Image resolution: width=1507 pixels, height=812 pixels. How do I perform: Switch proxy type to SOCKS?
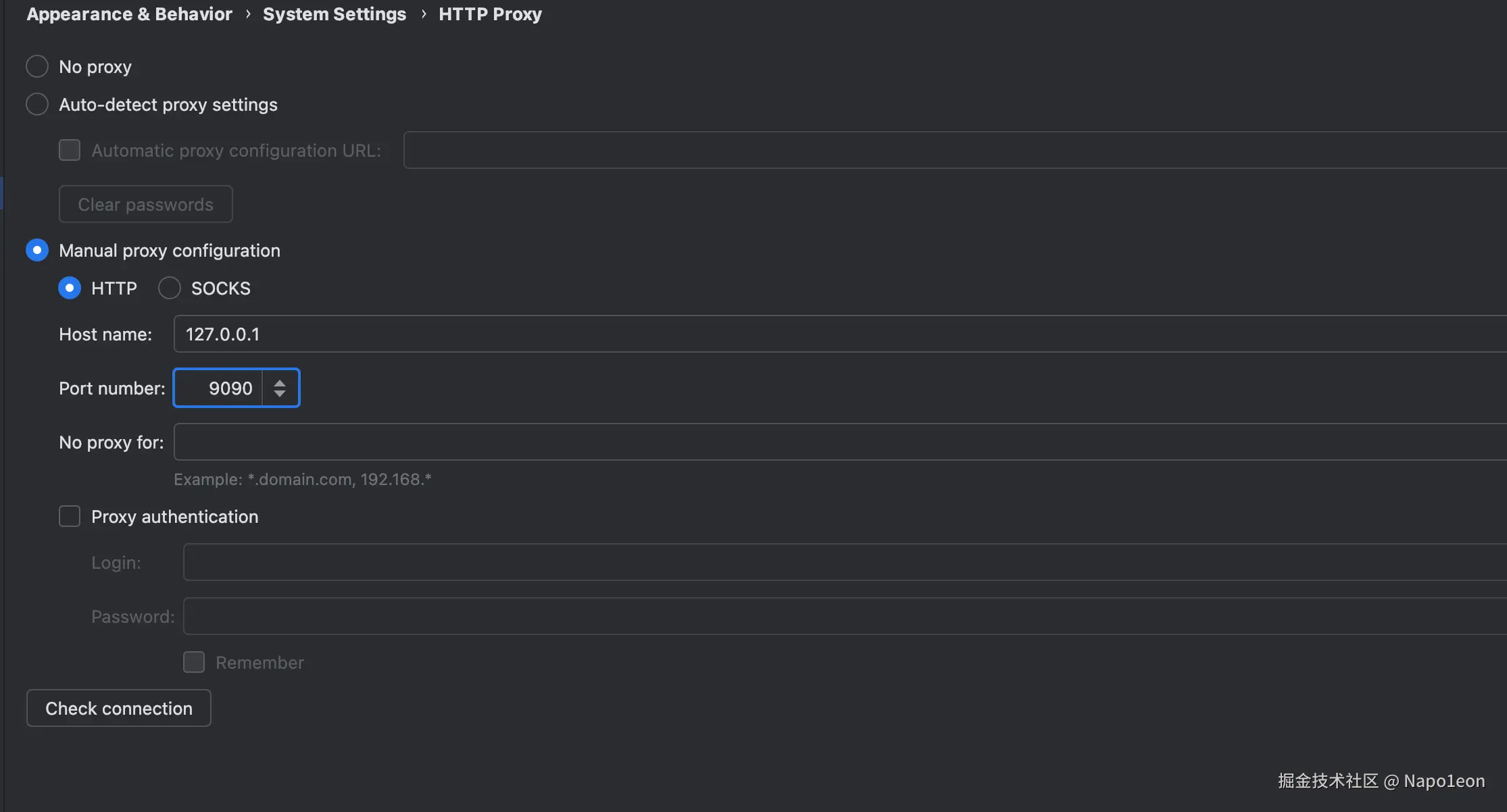coord(170,288)
